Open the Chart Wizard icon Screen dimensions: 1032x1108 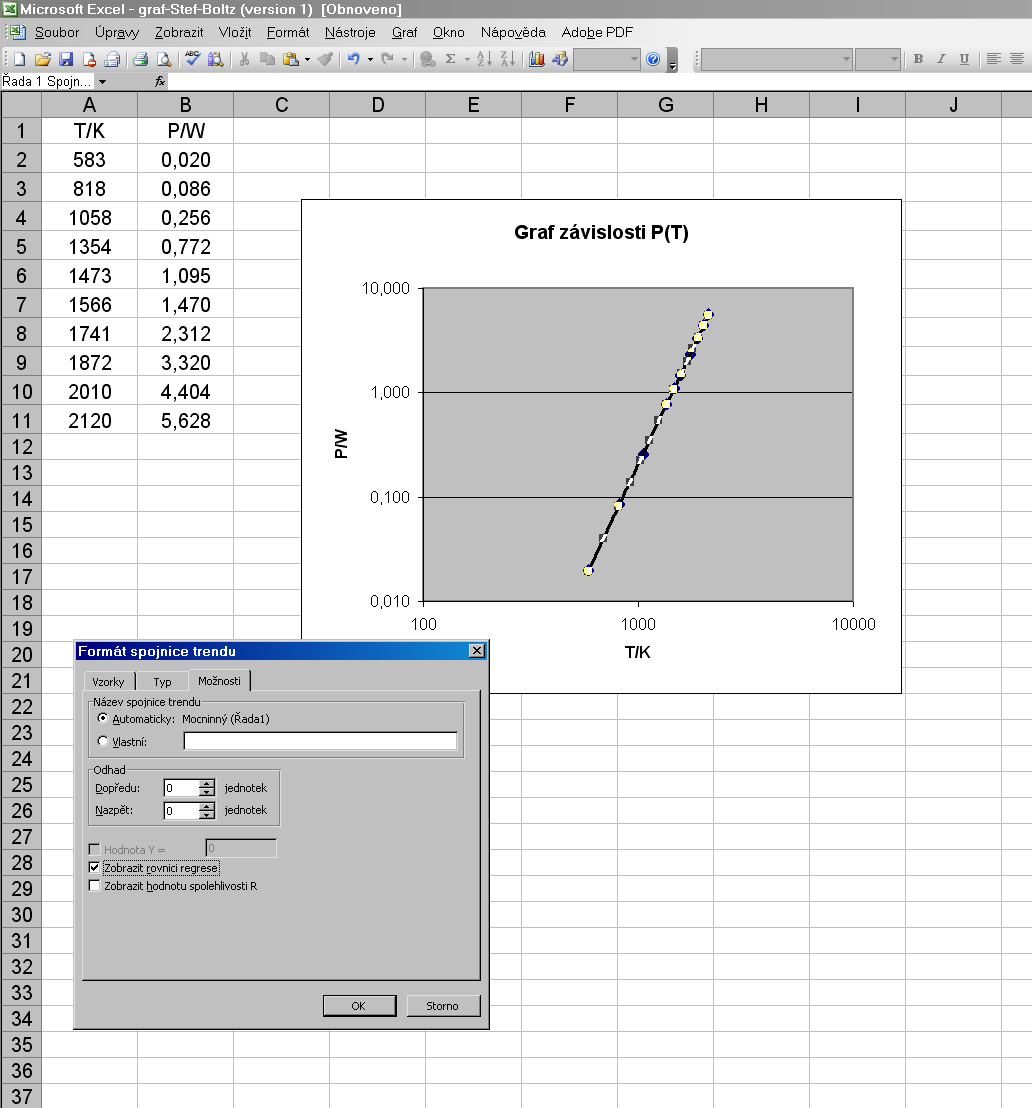coord(536,59)
